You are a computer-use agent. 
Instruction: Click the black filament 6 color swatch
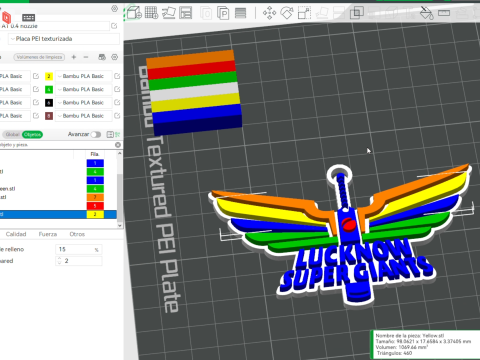pyautogui.click(x=49, y=102)
